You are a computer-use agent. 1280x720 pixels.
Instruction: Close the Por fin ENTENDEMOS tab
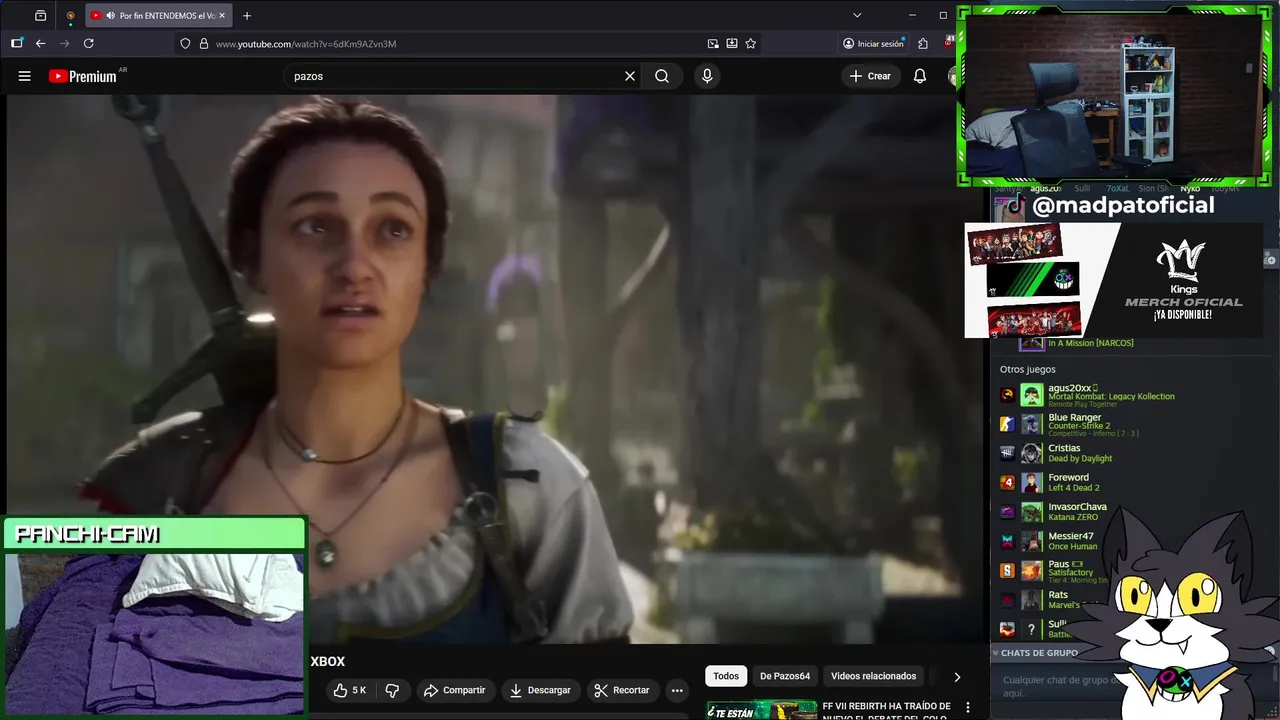(x=222, y=15)
